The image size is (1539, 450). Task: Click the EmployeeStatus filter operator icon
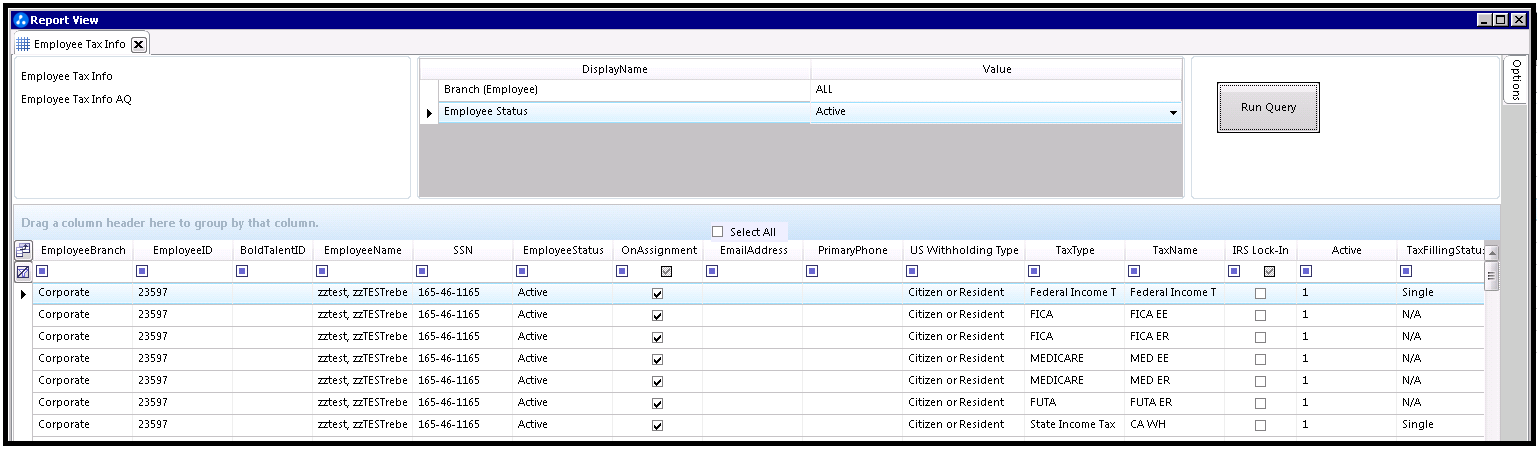click(522, 271)
